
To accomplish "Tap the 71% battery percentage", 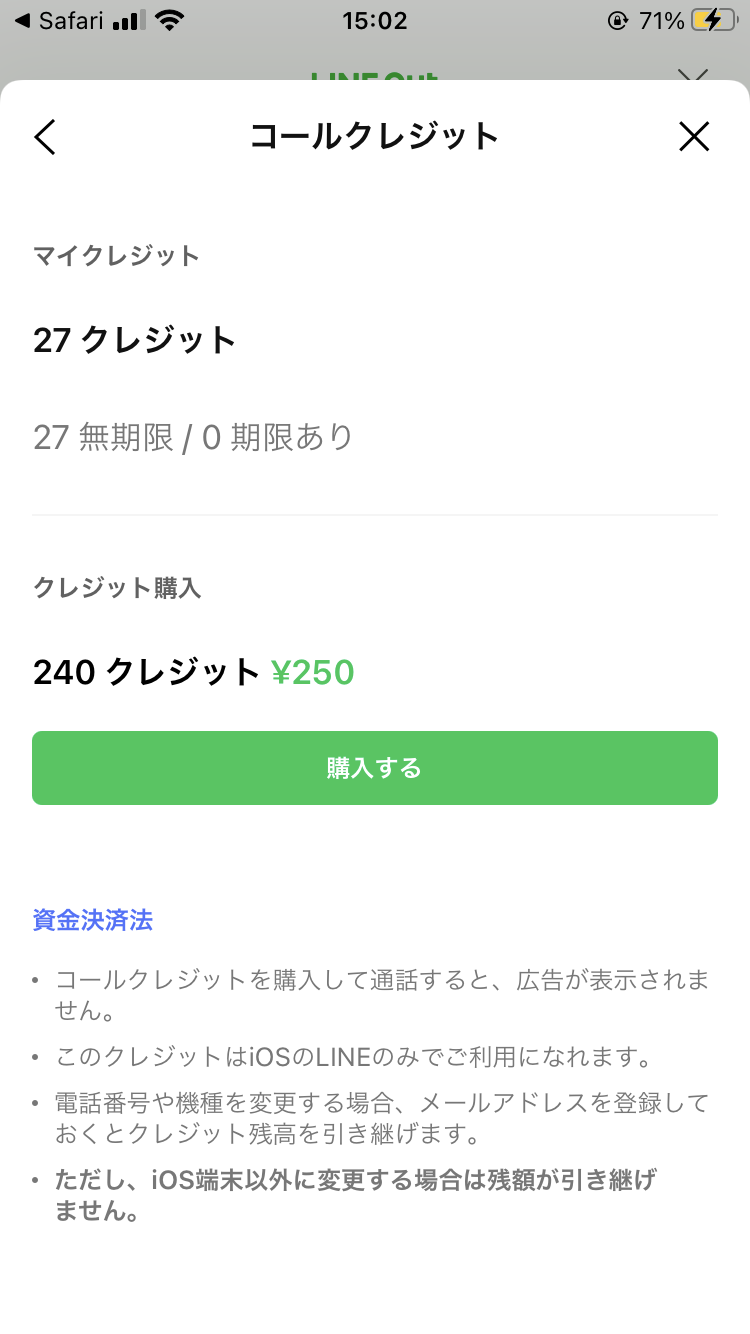I will pyautogui.click(x=661, y=21).
